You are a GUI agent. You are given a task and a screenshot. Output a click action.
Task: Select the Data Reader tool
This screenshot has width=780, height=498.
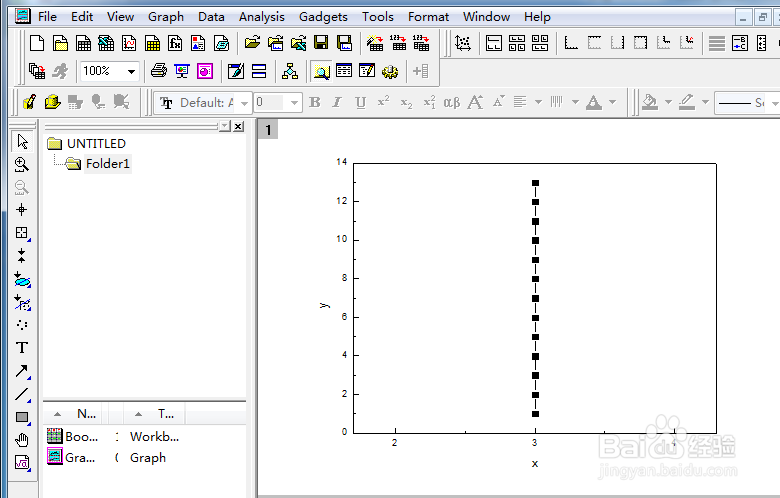pos(22,232)
